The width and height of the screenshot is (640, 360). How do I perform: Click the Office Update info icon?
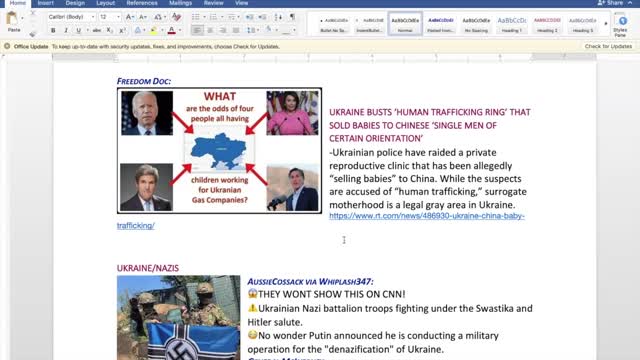point(7,47)
